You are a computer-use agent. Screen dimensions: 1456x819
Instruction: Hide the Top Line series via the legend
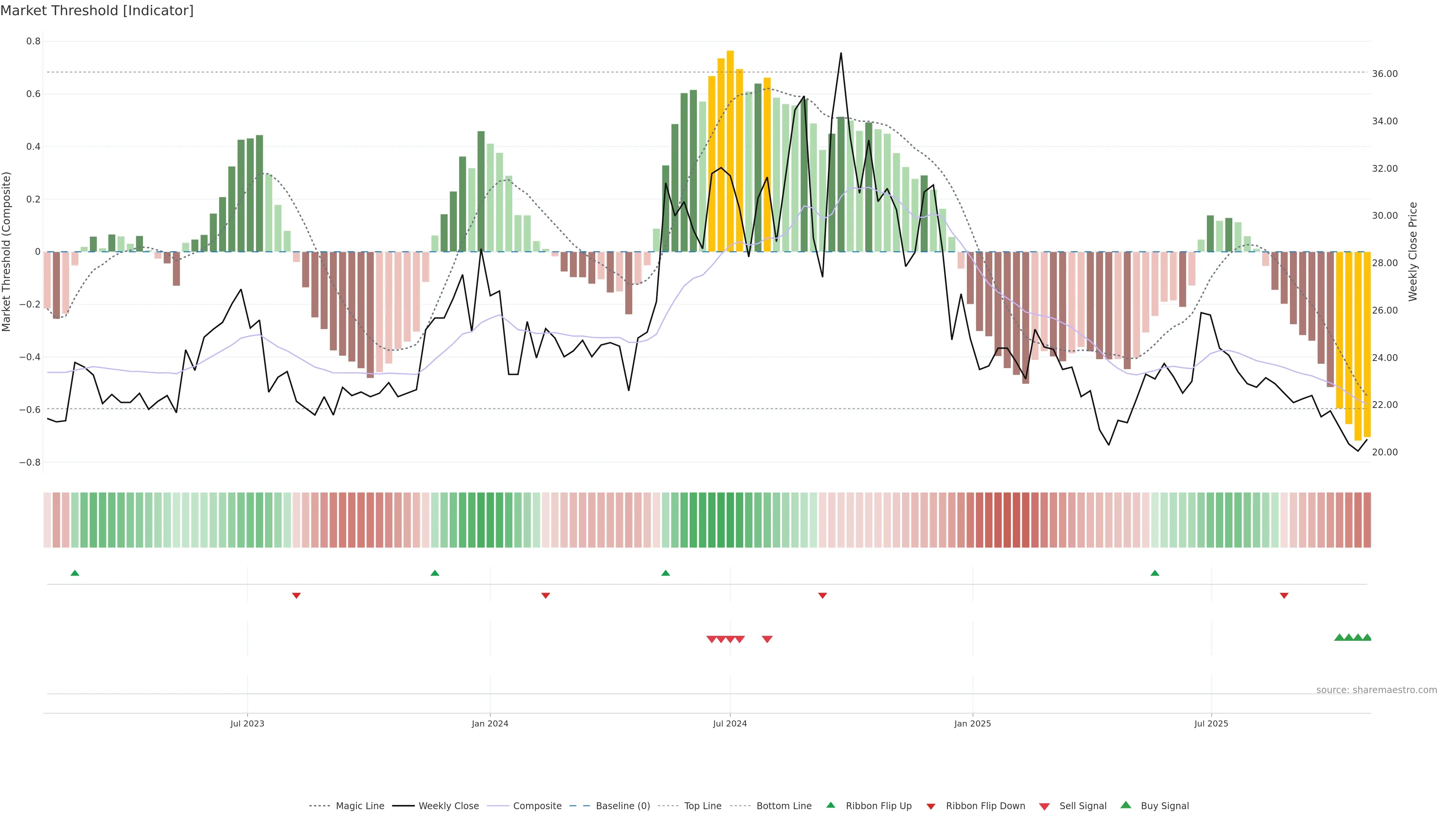[703, 806]
